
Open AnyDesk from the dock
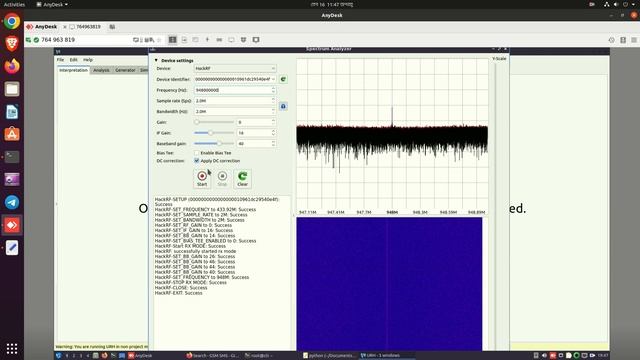click(12, 225)
